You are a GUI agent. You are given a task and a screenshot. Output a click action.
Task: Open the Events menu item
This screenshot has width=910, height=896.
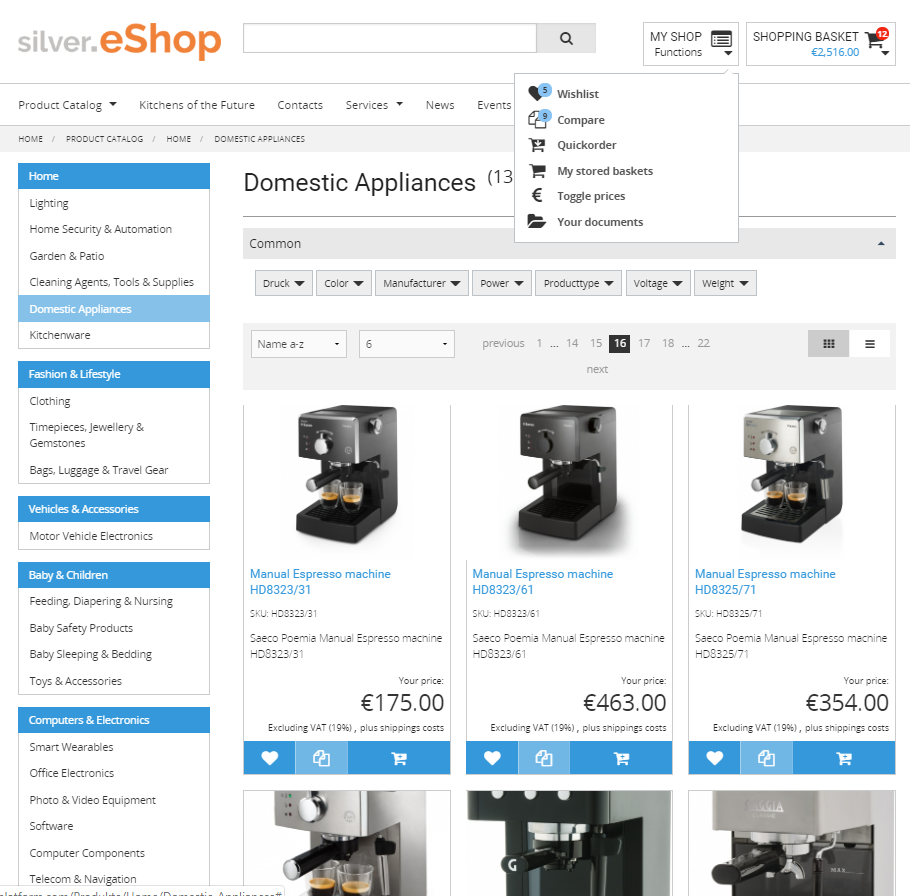(494, 105)
